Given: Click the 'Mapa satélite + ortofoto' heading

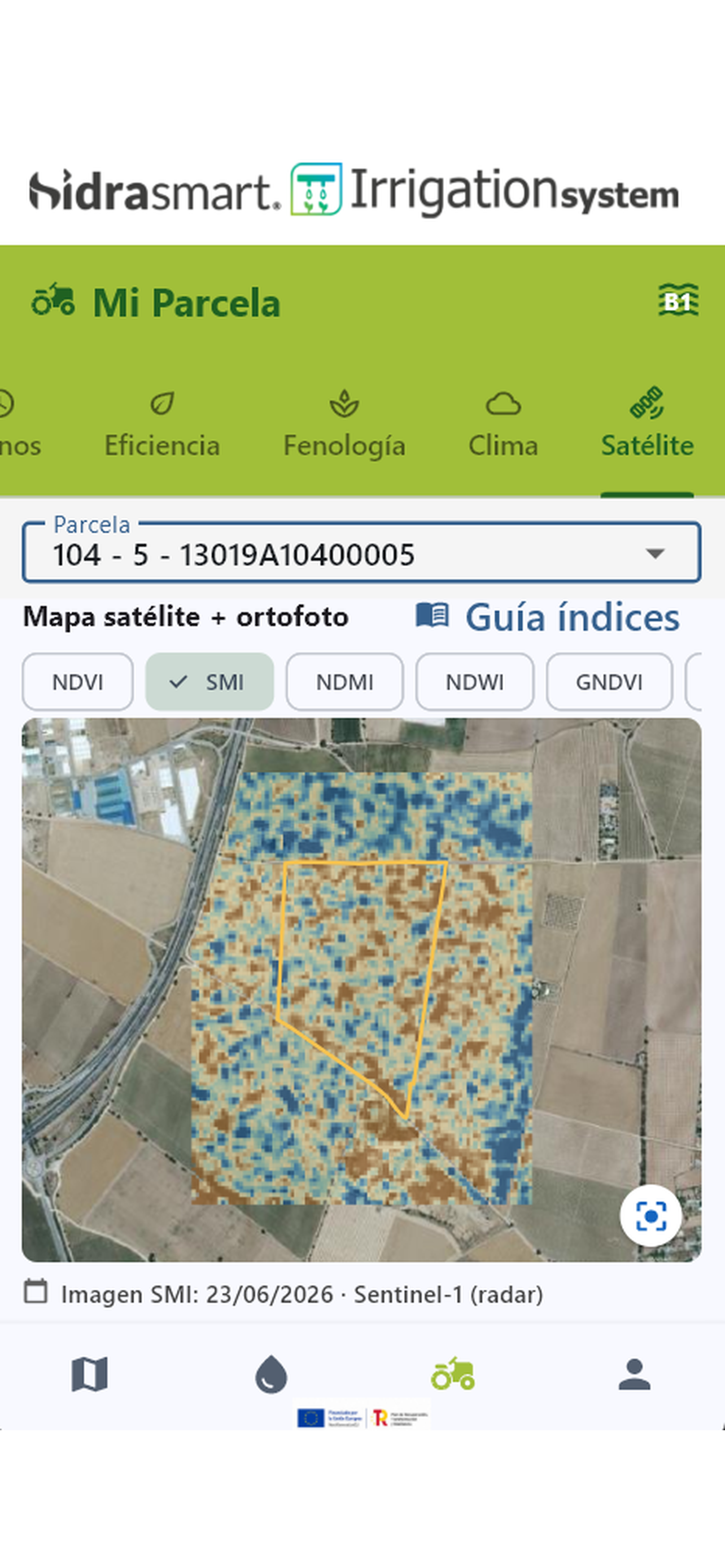Looking at the screenshot, I should (186, 617).
